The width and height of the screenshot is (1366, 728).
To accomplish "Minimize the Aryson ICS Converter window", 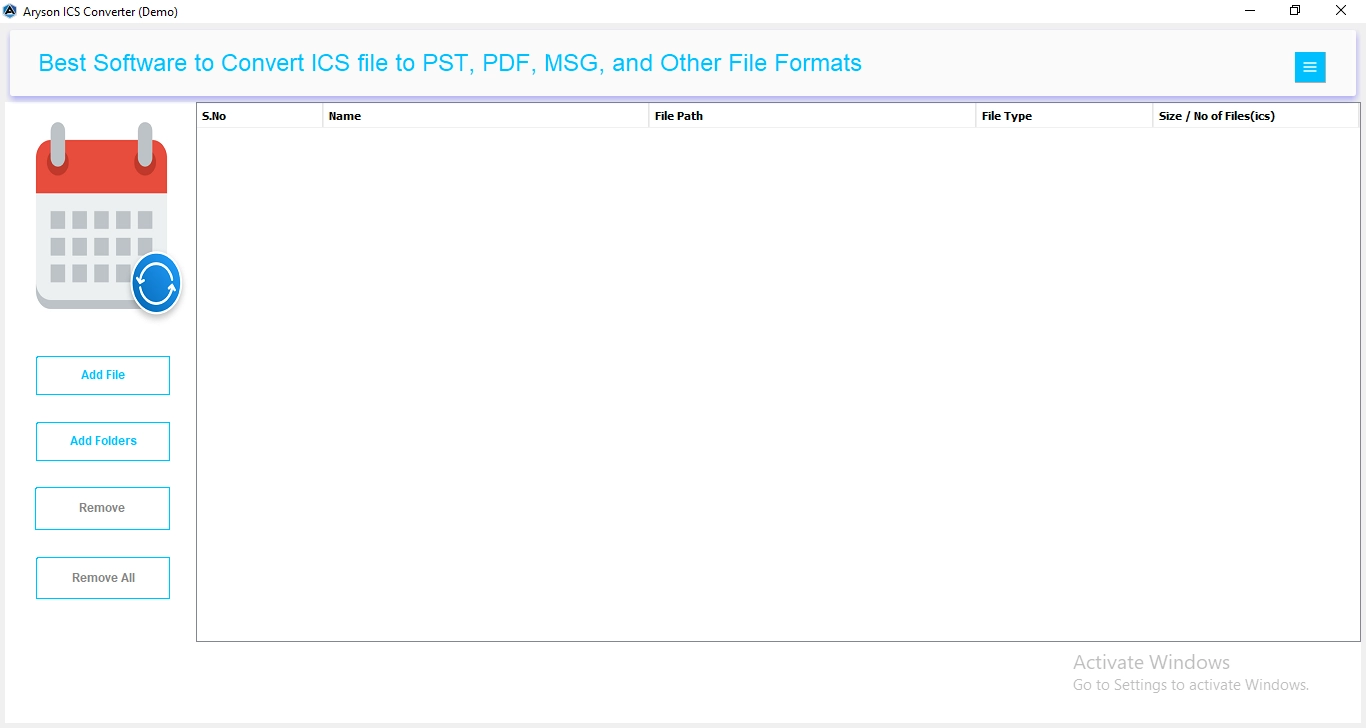I will point(1250,11).
